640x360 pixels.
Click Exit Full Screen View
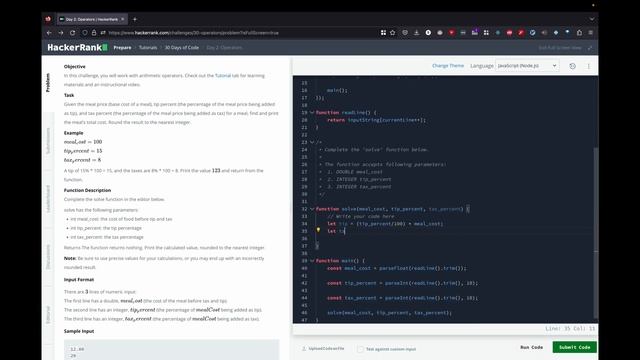pos(560,48)
